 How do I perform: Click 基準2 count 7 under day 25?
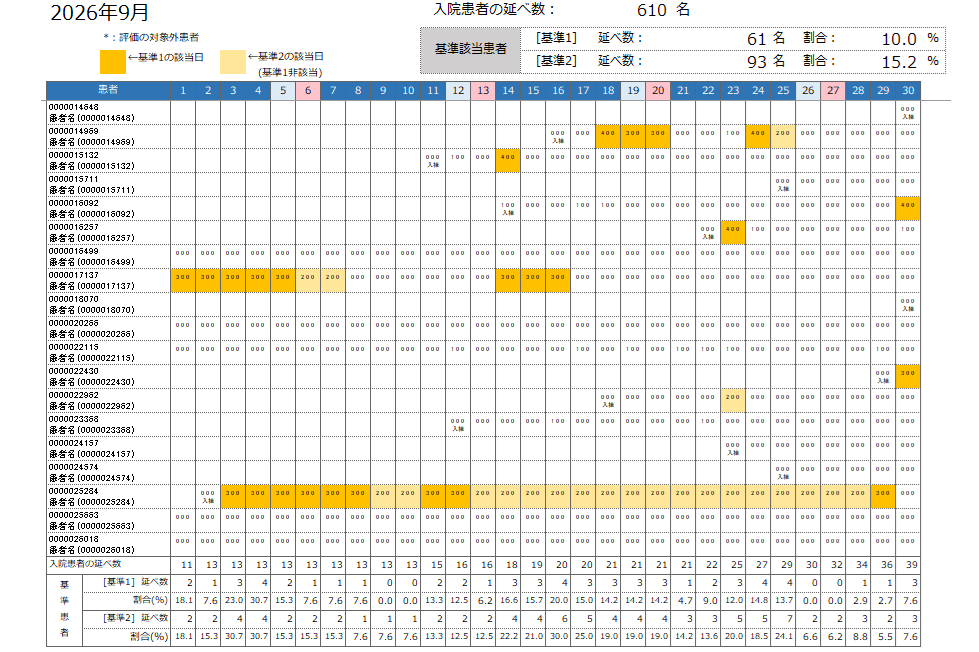[790, 618]
